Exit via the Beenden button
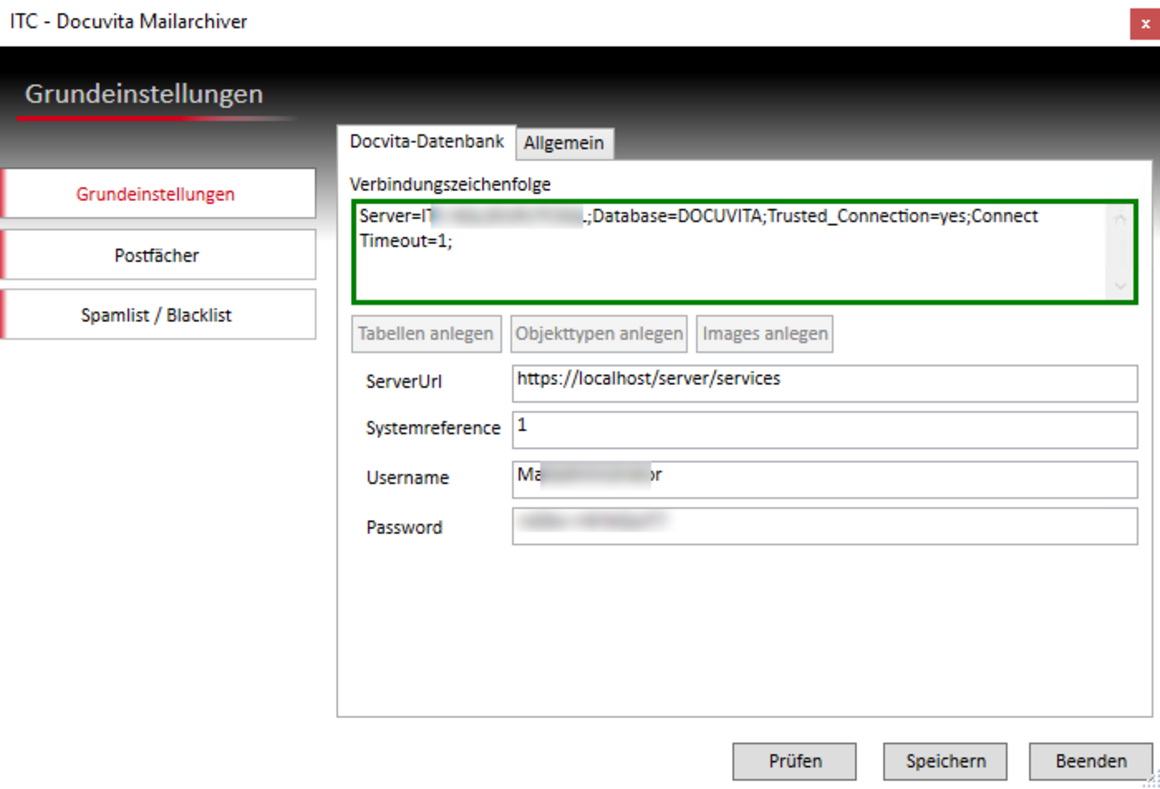Image resolution: width=1160 pixels, height=789 pixels. tap(1091, 761)
